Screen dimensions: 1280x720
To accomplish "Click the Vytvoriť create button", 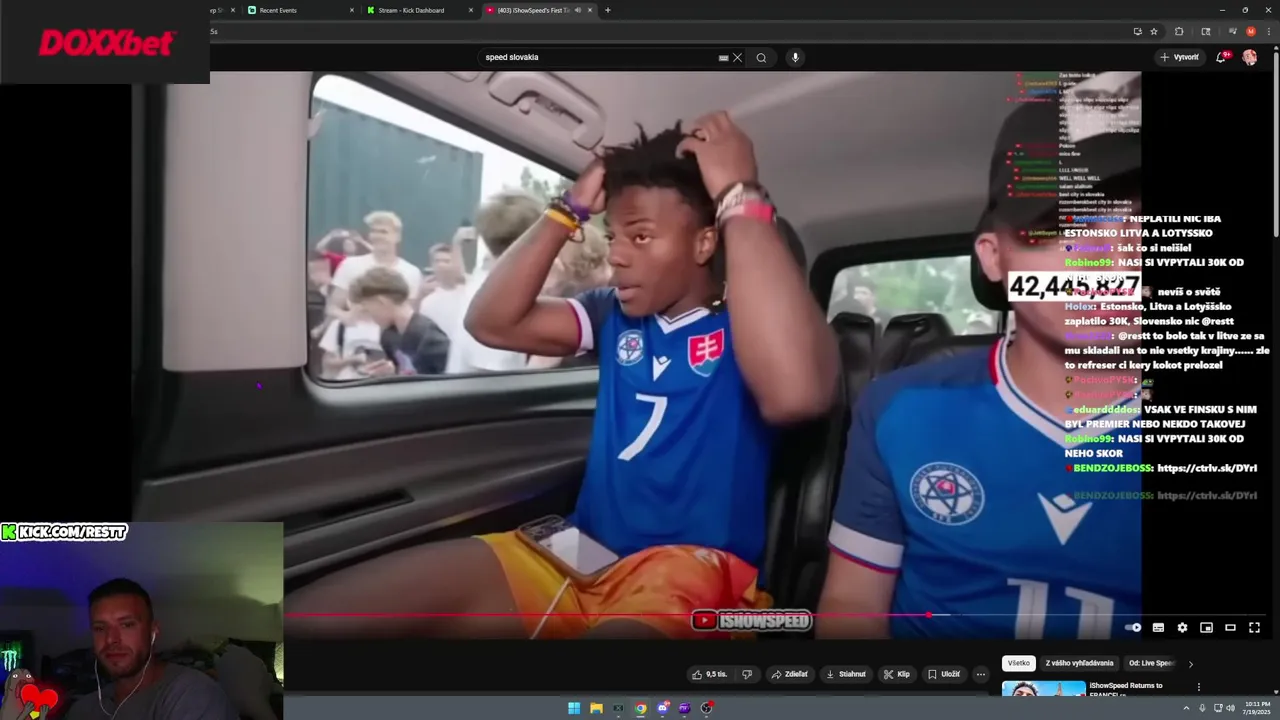I will click(1179, 57).
